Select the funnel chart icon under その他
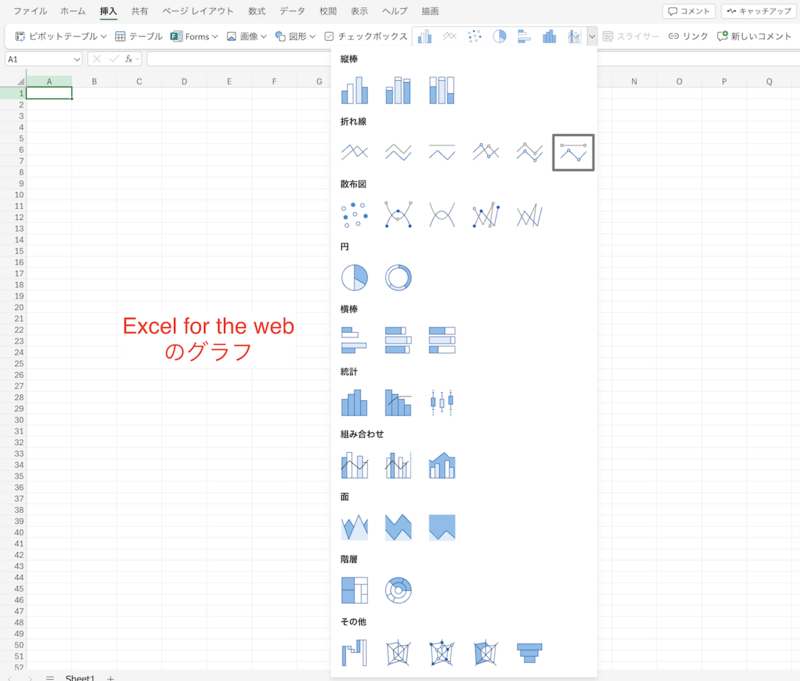This screenshot has height=681, width=800. click(x=529, y=652)
